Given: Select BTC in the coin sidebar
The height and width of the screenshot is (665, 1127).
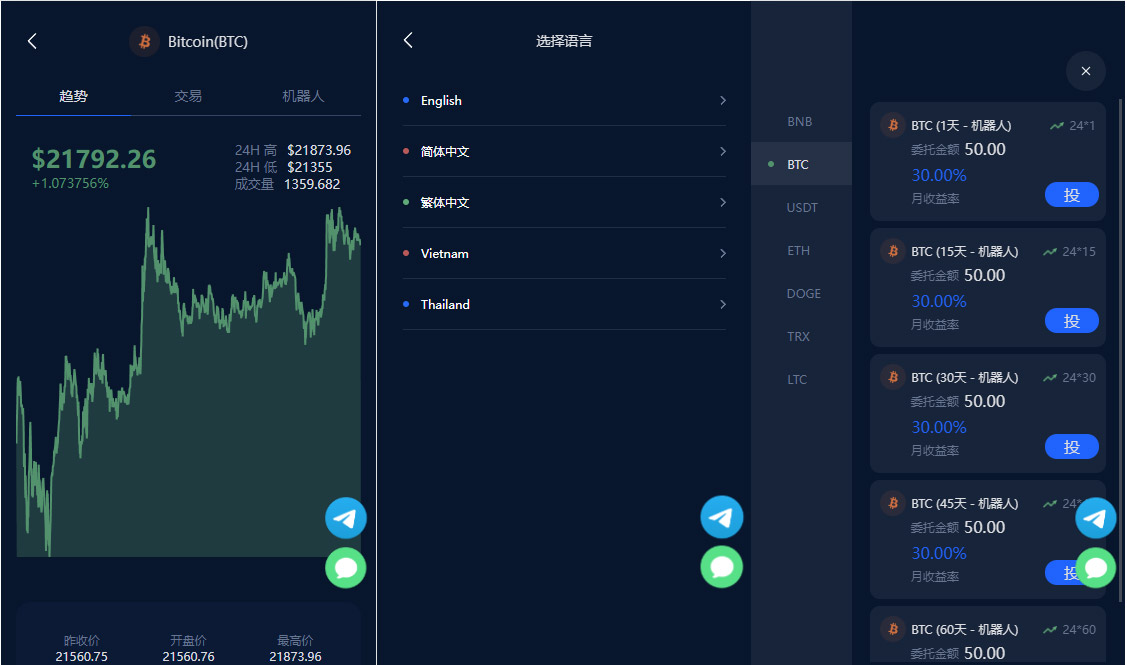Looking at the screenshot, I should tap(799, 164).
